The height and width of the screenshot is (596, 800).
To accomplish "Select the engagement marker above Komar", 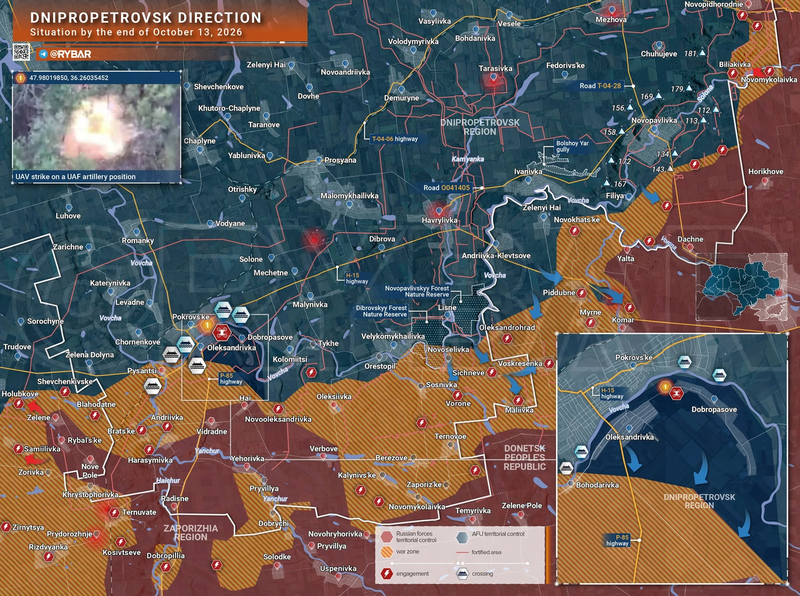I will coord(630,308).
